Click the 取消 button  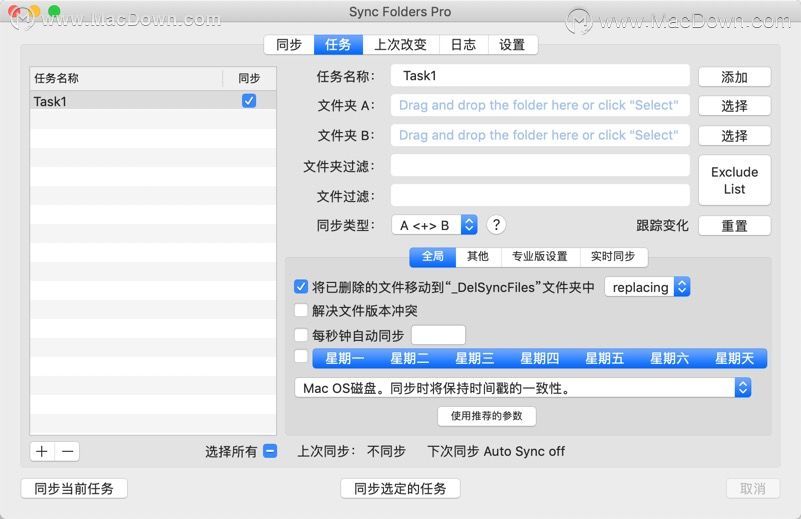(x=753, y=488)
